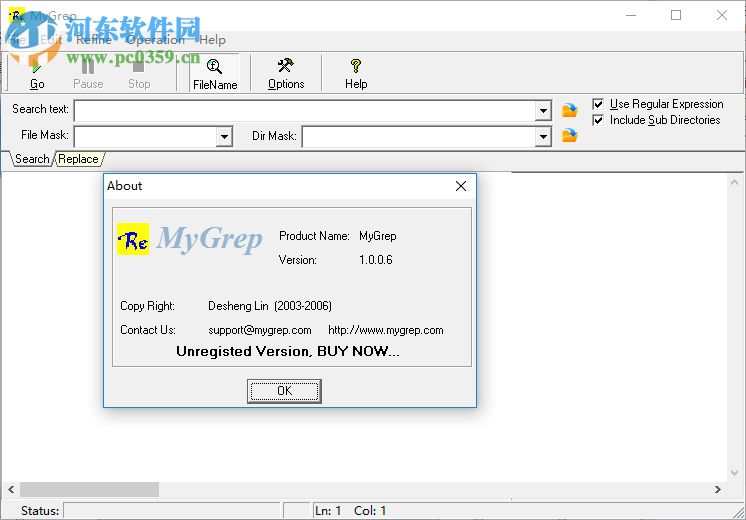
Task: Click the vertical scrollbar down arrow
Action: click(x=735, y=473)
